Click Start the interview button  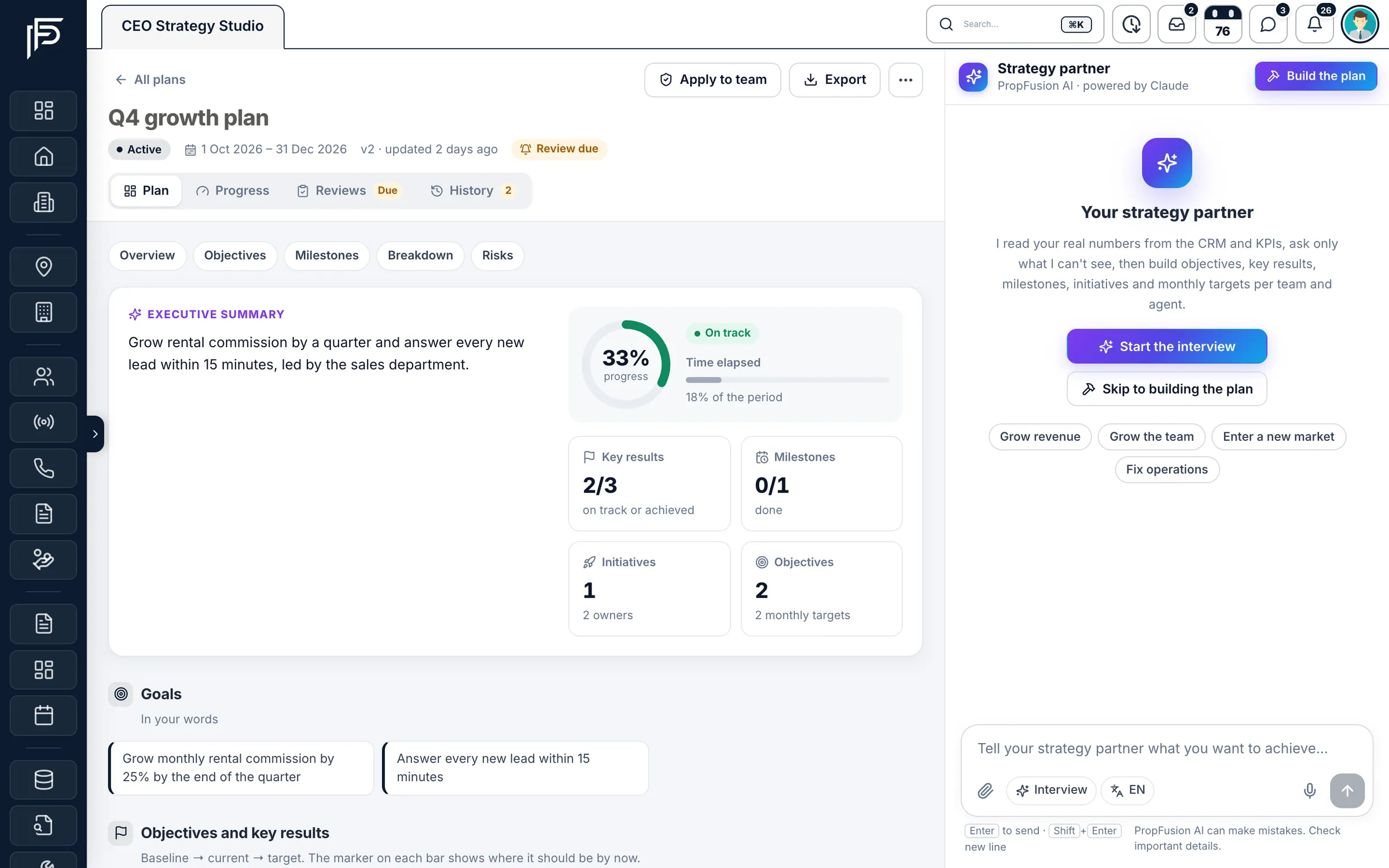1167,346
